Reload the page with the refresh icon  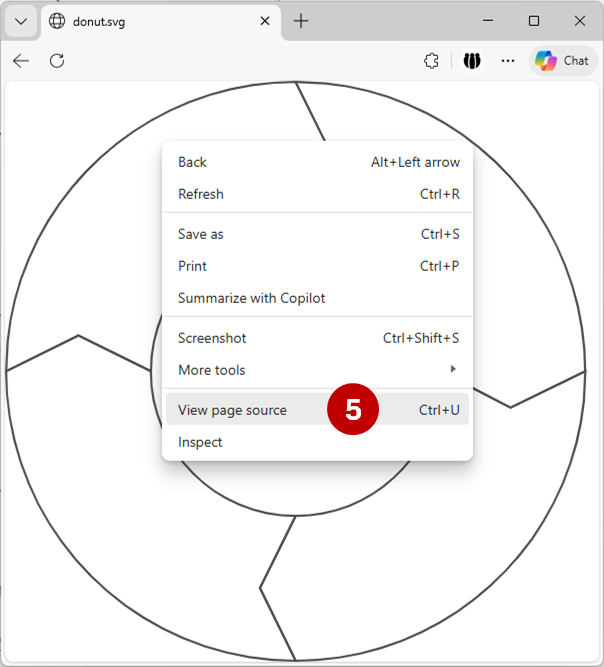click(x=57, y=61)
